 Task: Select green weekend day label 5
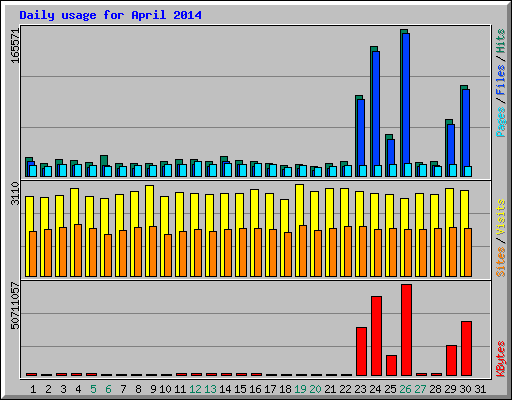click(93, 389)
